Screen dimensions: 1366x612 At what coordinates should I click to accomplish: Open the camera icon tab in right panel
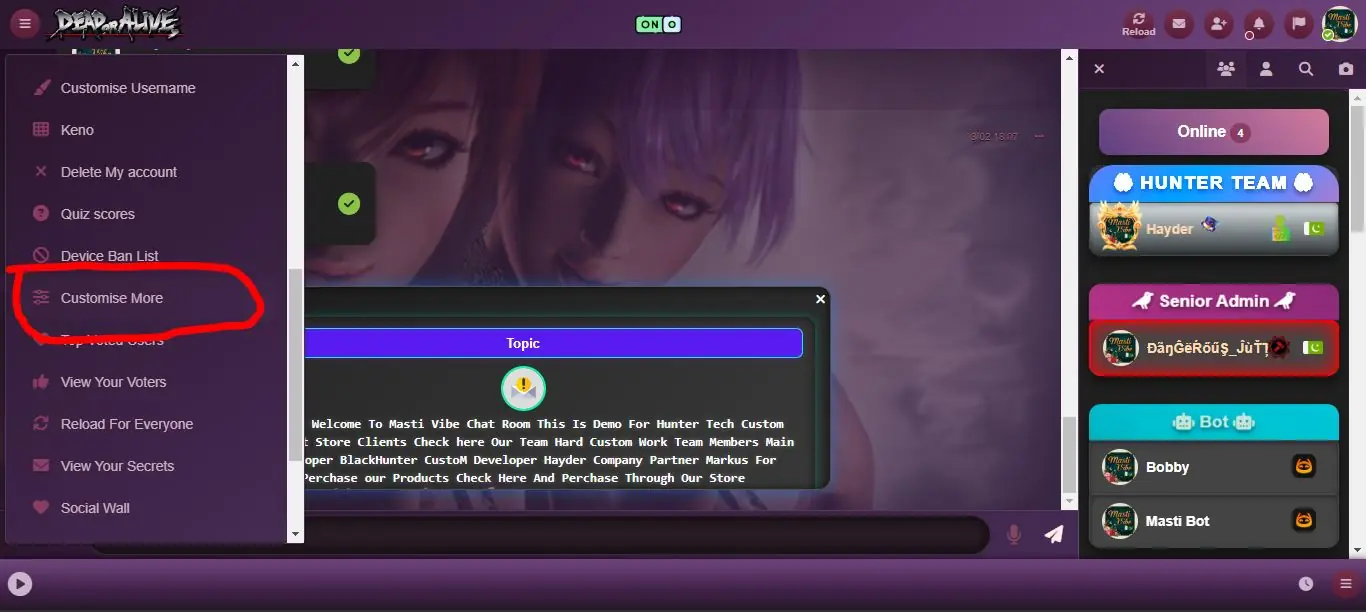pos(1346,69)
